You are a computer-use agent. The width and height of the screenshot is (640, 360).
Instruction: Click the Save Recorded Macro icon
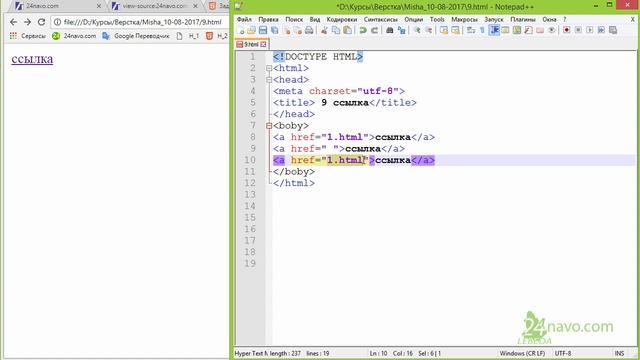613,30
